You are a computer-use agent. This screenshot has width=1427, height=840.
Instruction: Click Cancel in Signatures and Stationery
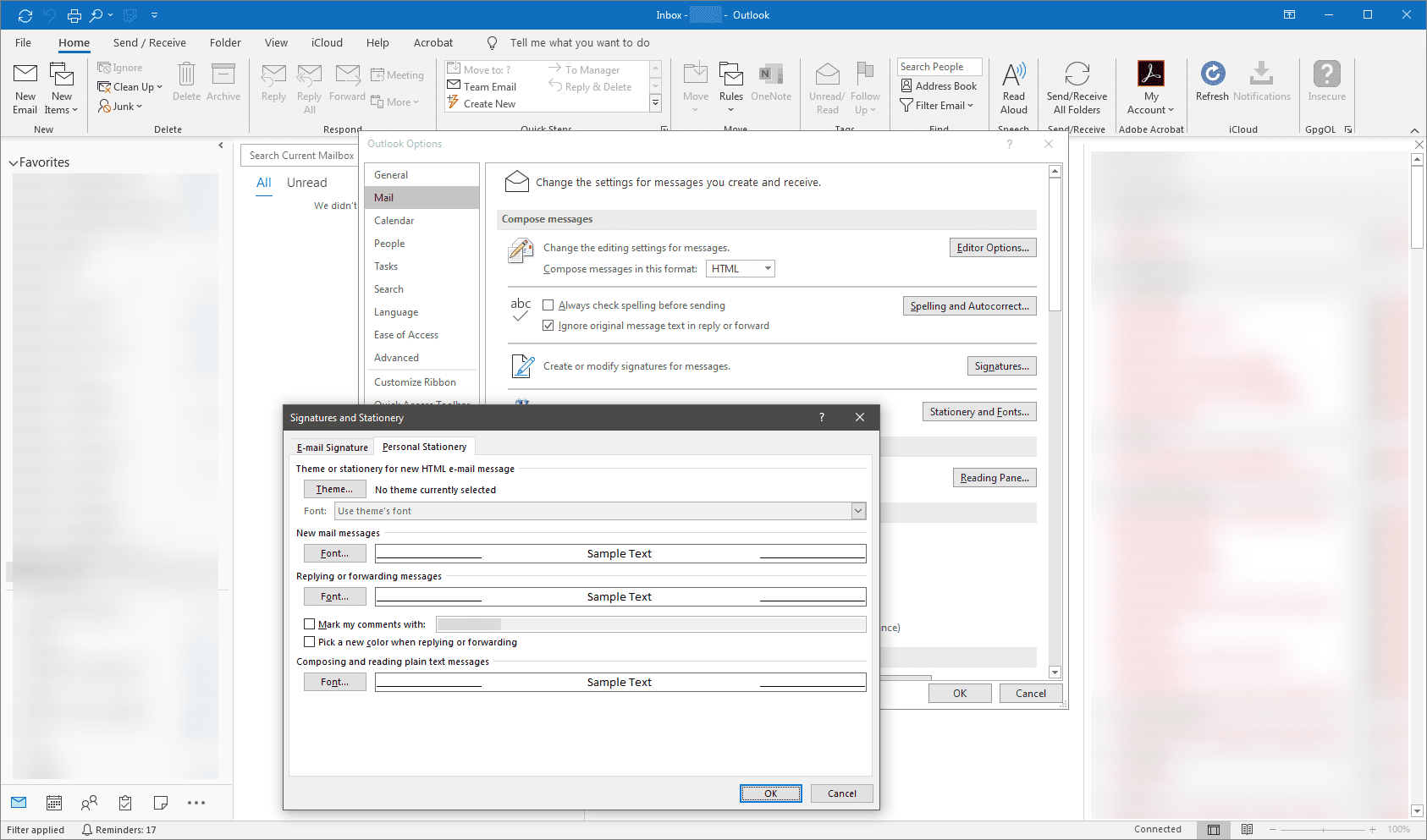point(841,793)
